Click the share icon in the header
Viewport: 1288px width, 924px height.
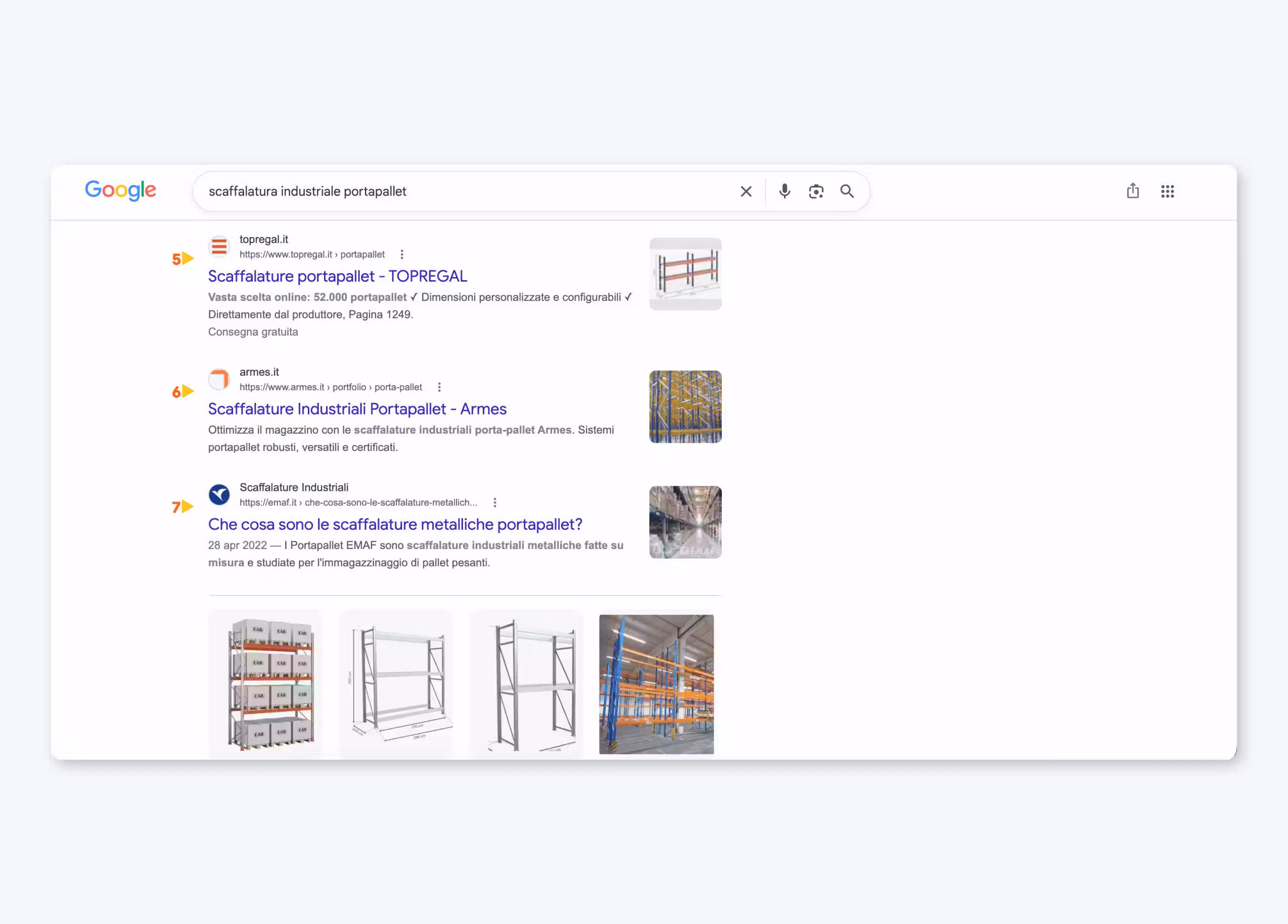[1132, 191]
